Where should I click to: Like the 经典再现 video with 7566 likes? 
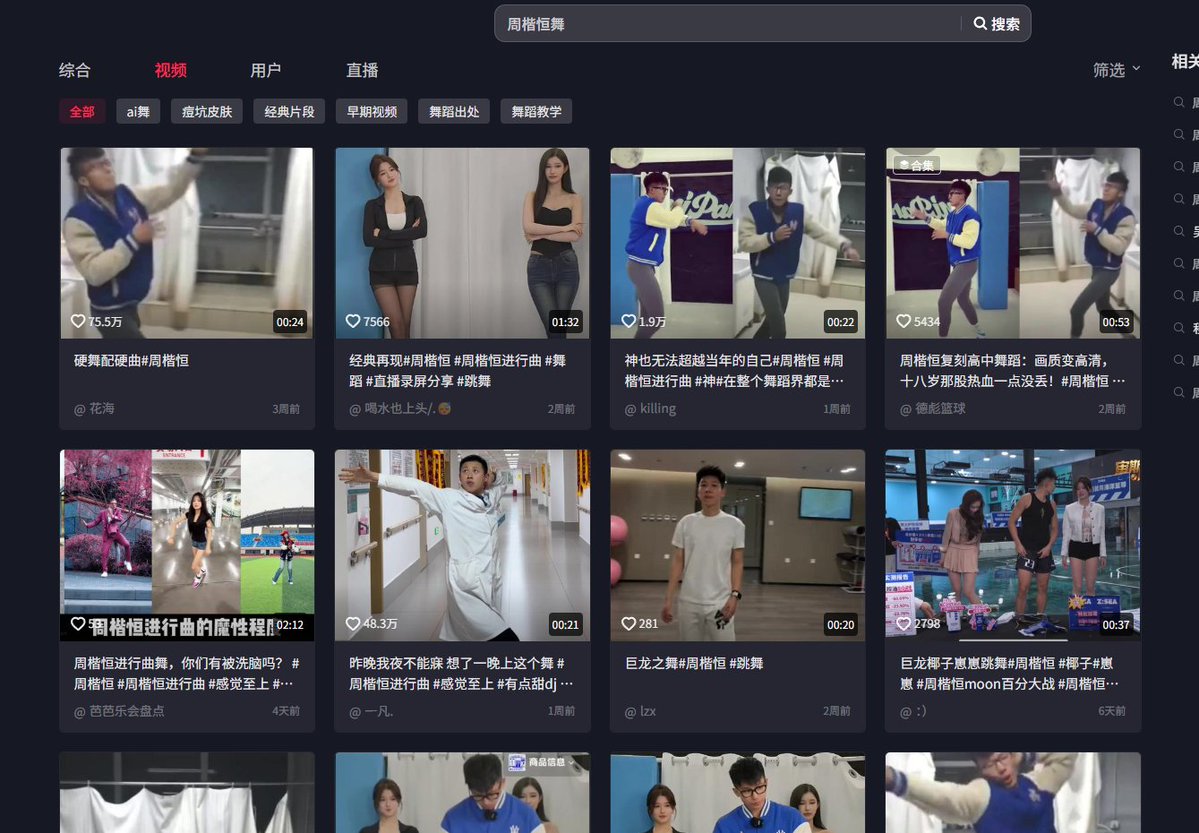point(353,321)
